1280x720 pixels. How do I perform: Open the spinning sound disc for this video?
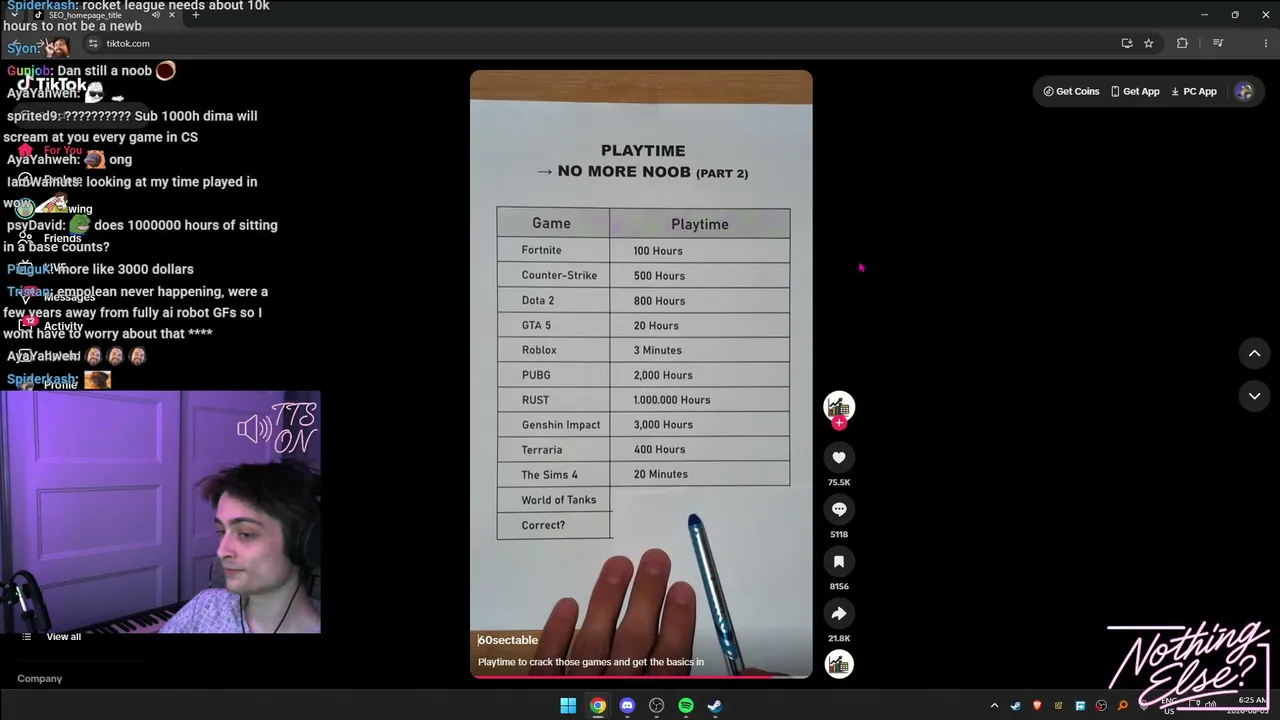[839, 663]
